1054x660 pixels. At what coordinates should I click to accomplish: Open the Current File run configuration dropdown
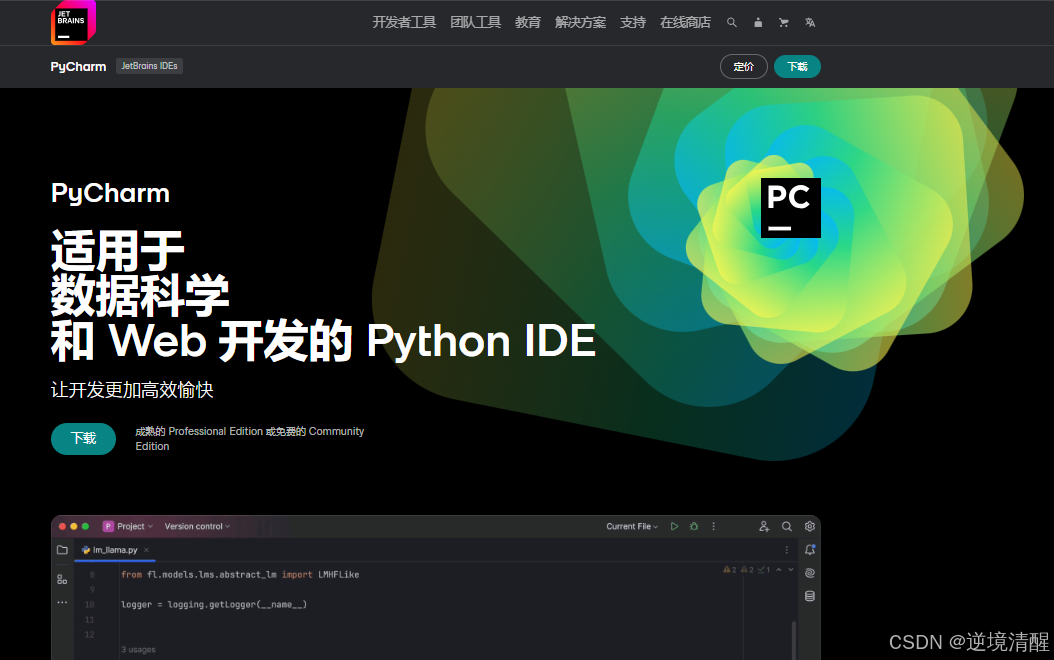pos(632,526)
